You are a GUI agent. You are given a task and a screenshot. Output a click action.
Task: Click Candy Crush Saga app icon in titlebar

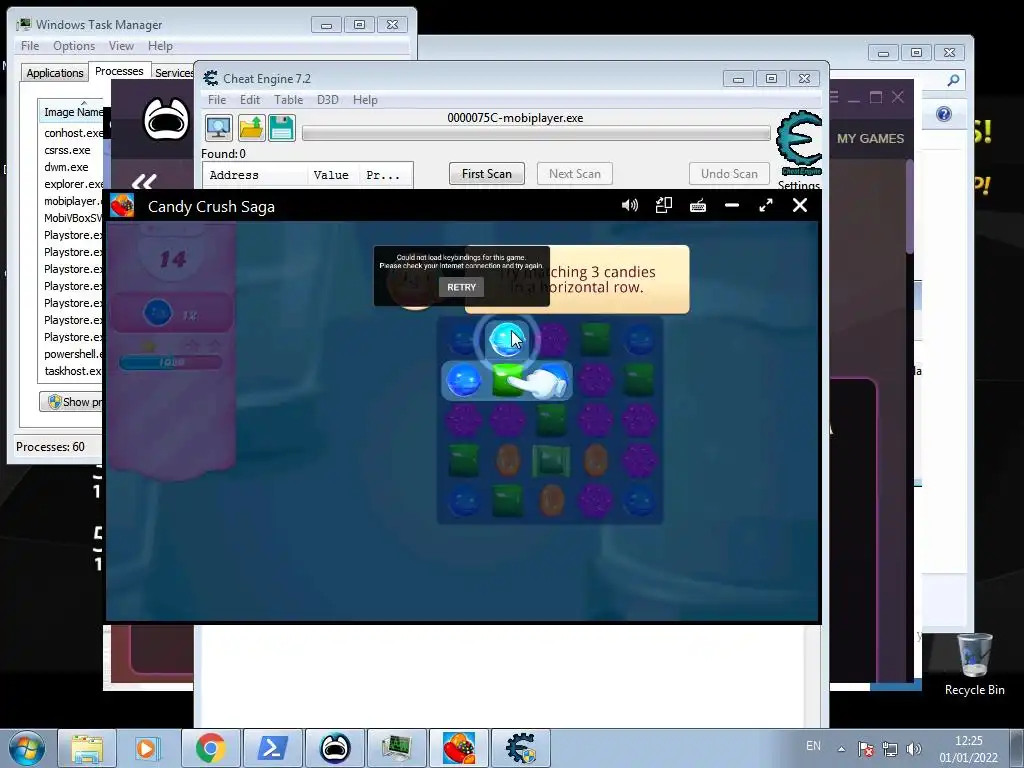(122, 206)
